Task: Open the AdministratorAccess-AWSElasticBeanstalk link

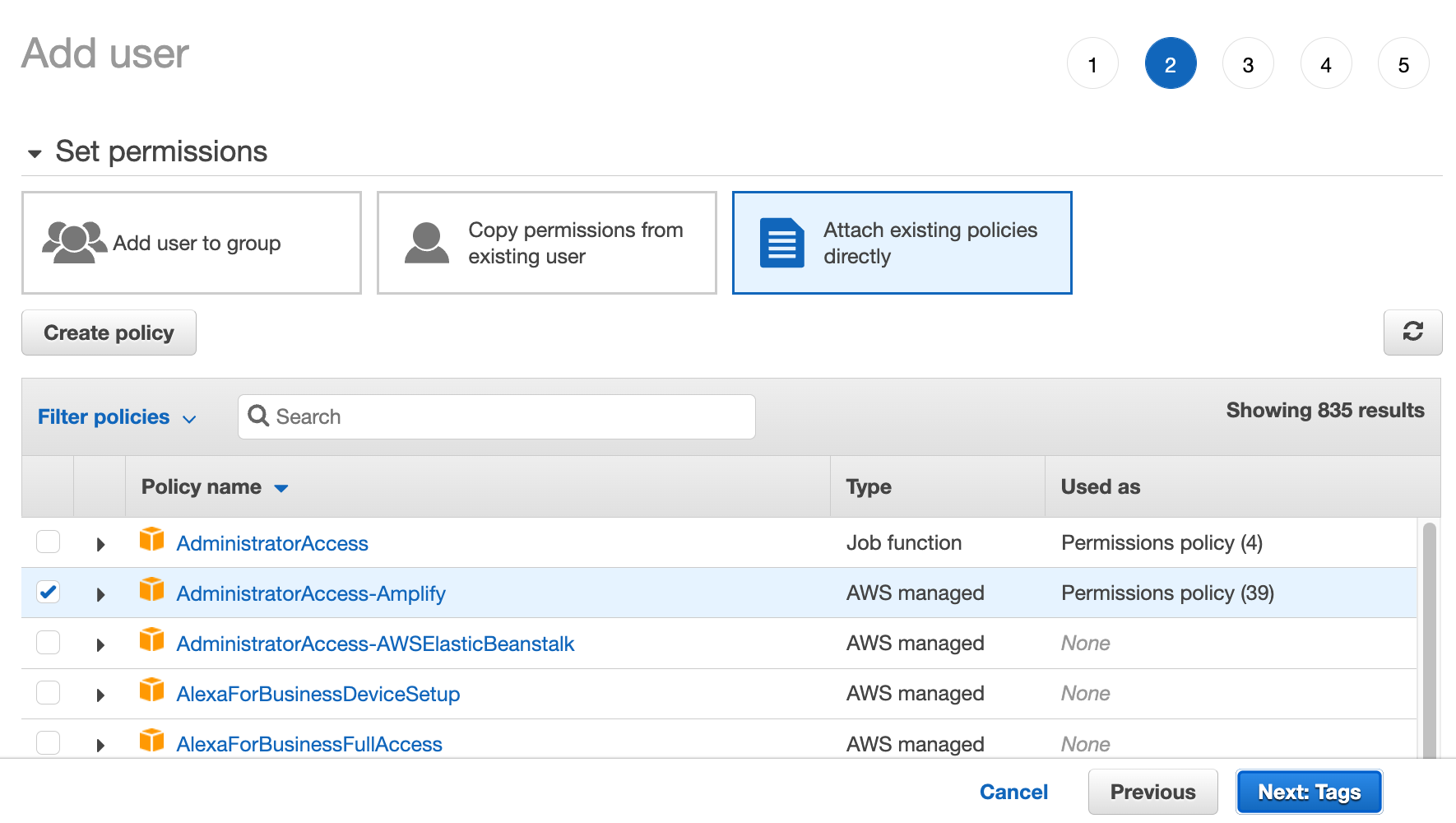Action: (375, 644)
